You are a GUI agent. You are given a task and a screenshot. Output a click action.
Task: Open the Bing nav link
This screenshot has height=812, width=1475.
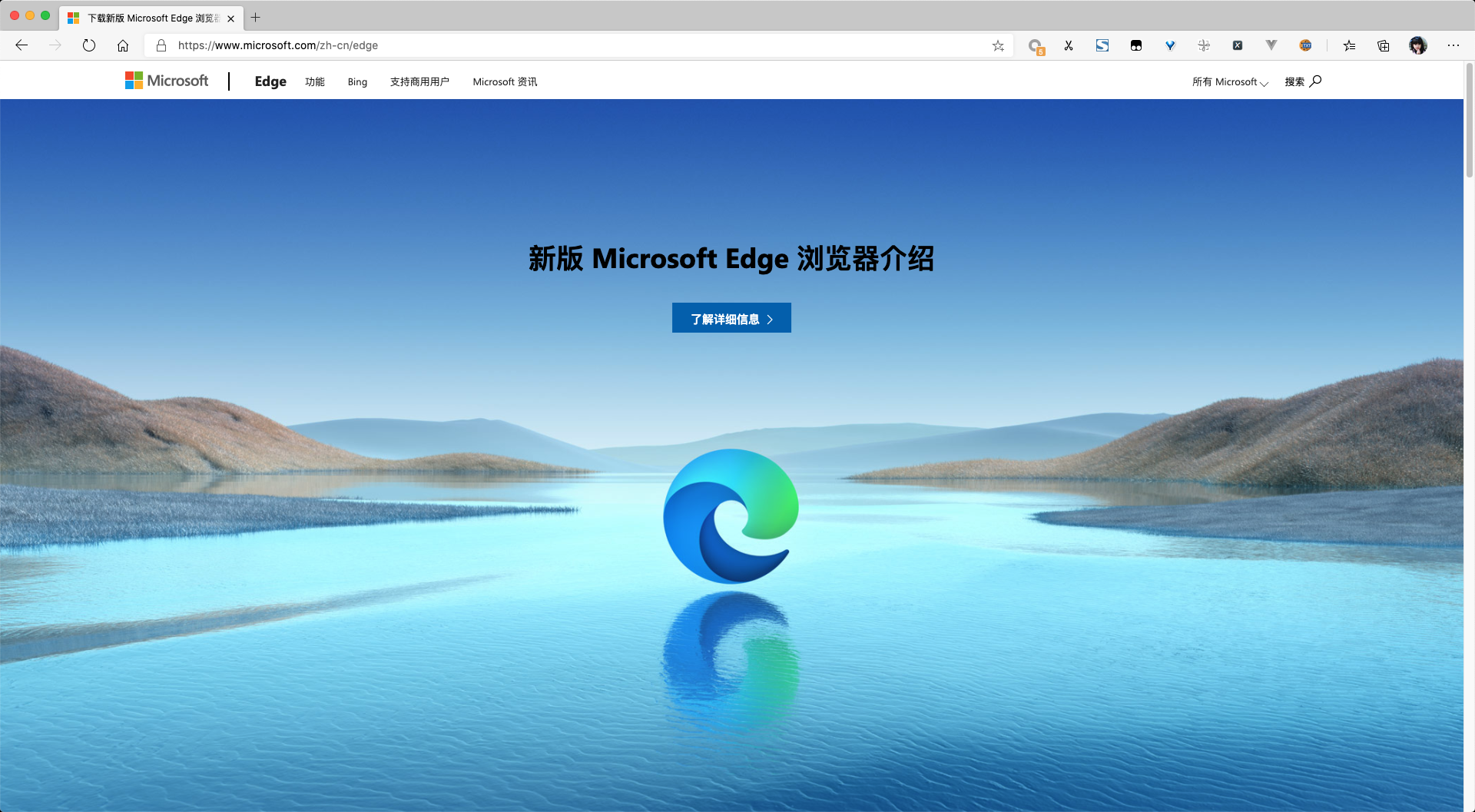coord(357,81)
